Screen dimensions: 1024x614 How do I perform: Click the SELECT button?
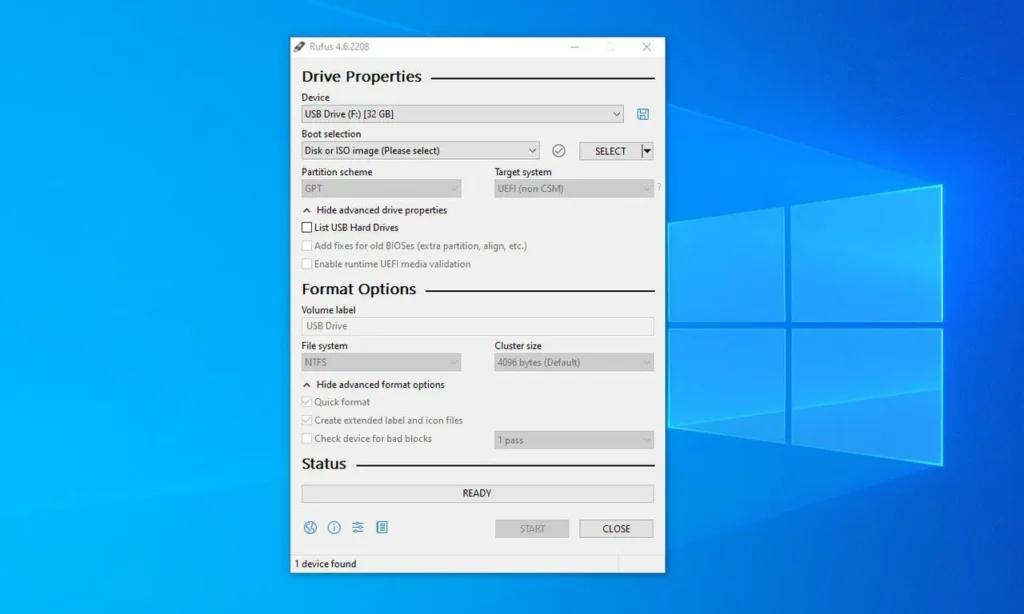[611, 151]
